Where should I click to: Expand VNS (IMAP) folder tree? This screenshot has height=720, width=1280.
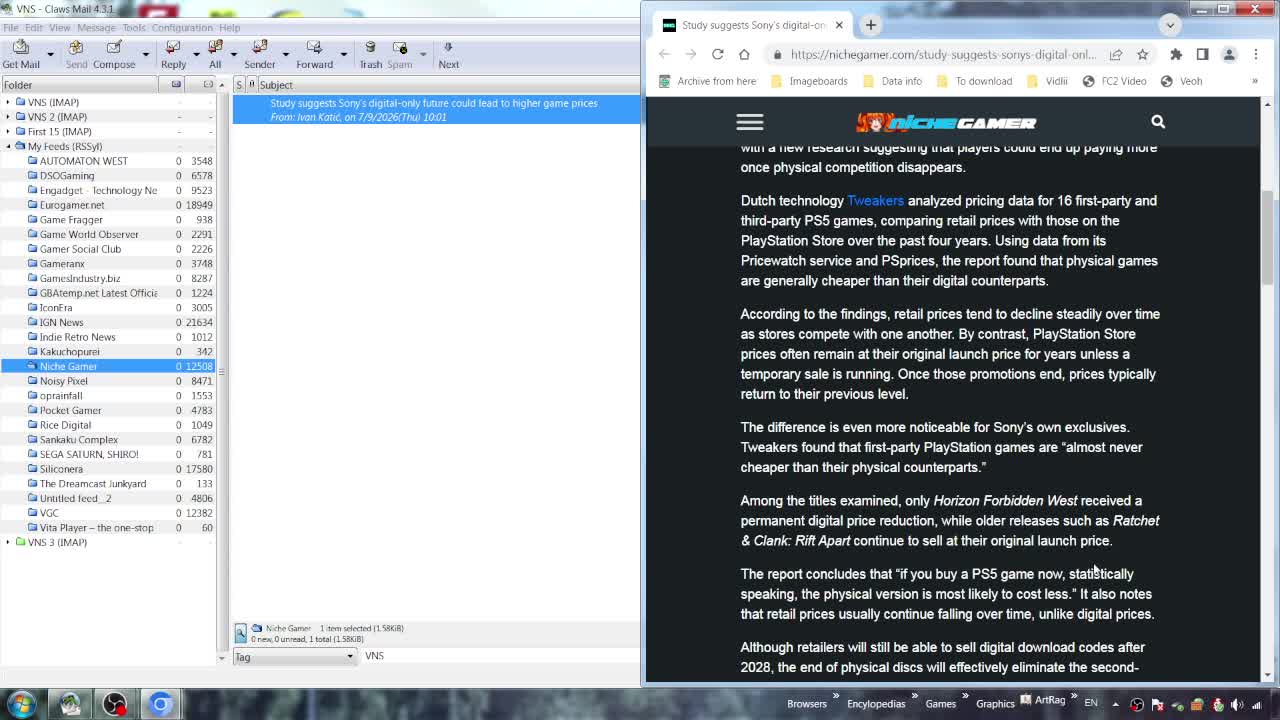pos(8,102)
